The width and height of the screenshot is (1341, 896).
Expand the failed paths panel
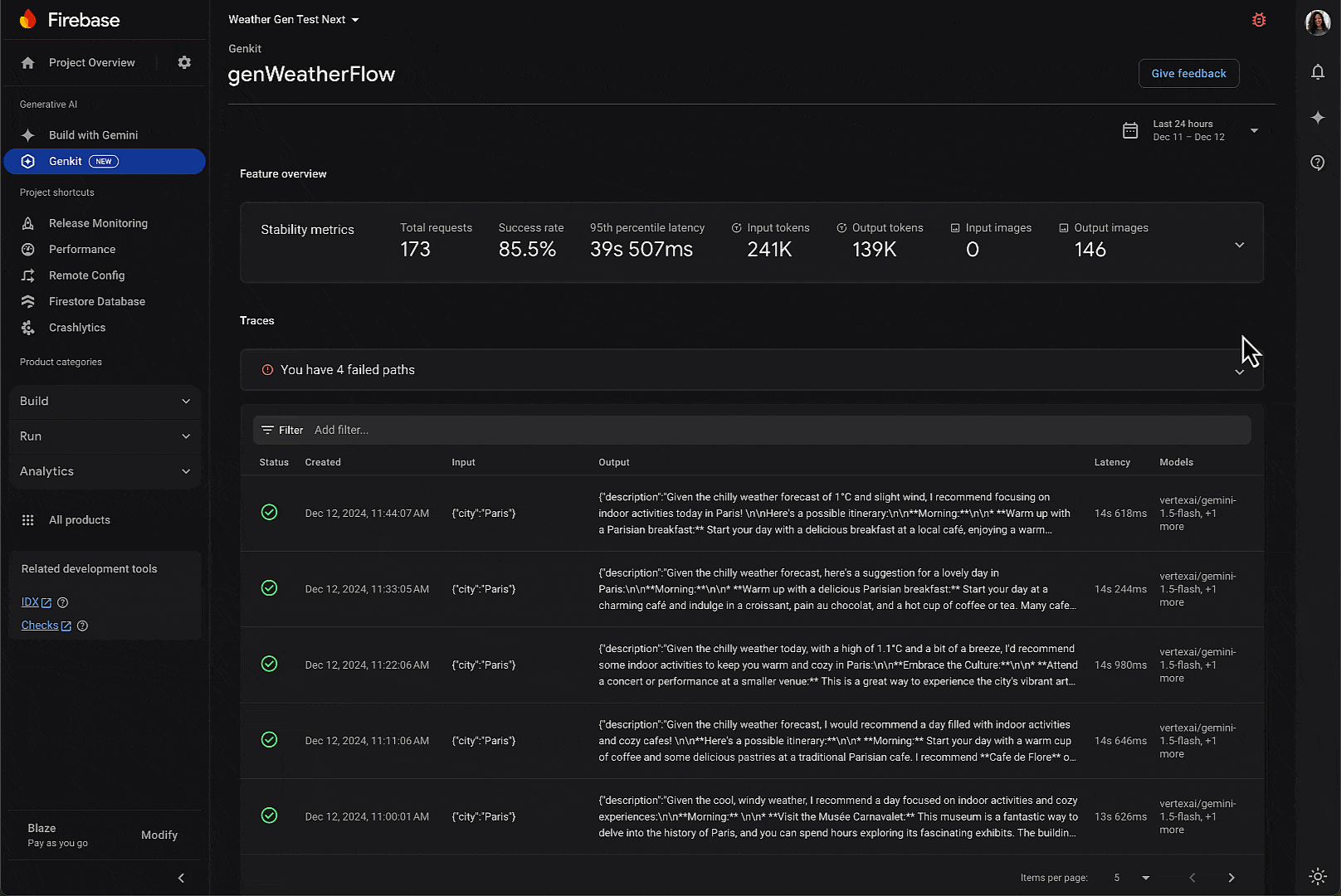pyautogui.click(x=1239, y=371)
